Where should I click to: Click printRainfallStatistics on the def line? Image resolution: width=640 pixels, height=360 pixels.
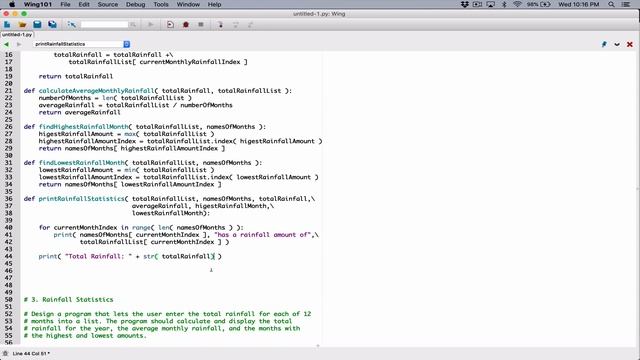81,199
